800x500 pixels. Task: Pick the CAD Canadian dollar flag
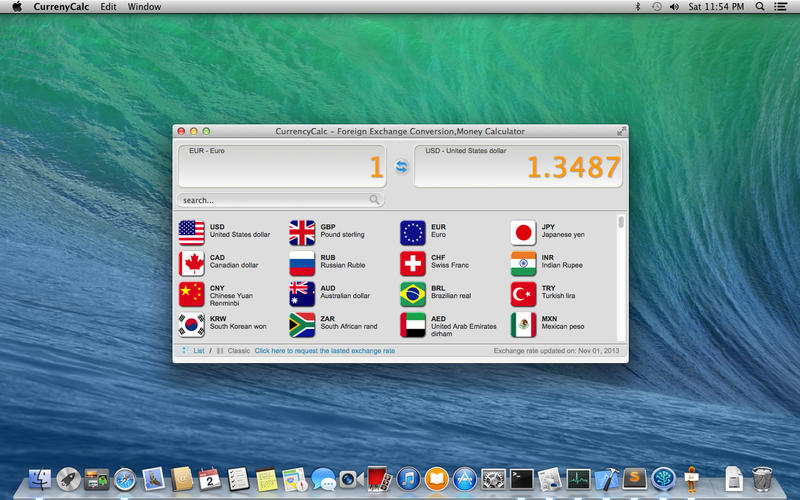(191, 263)
